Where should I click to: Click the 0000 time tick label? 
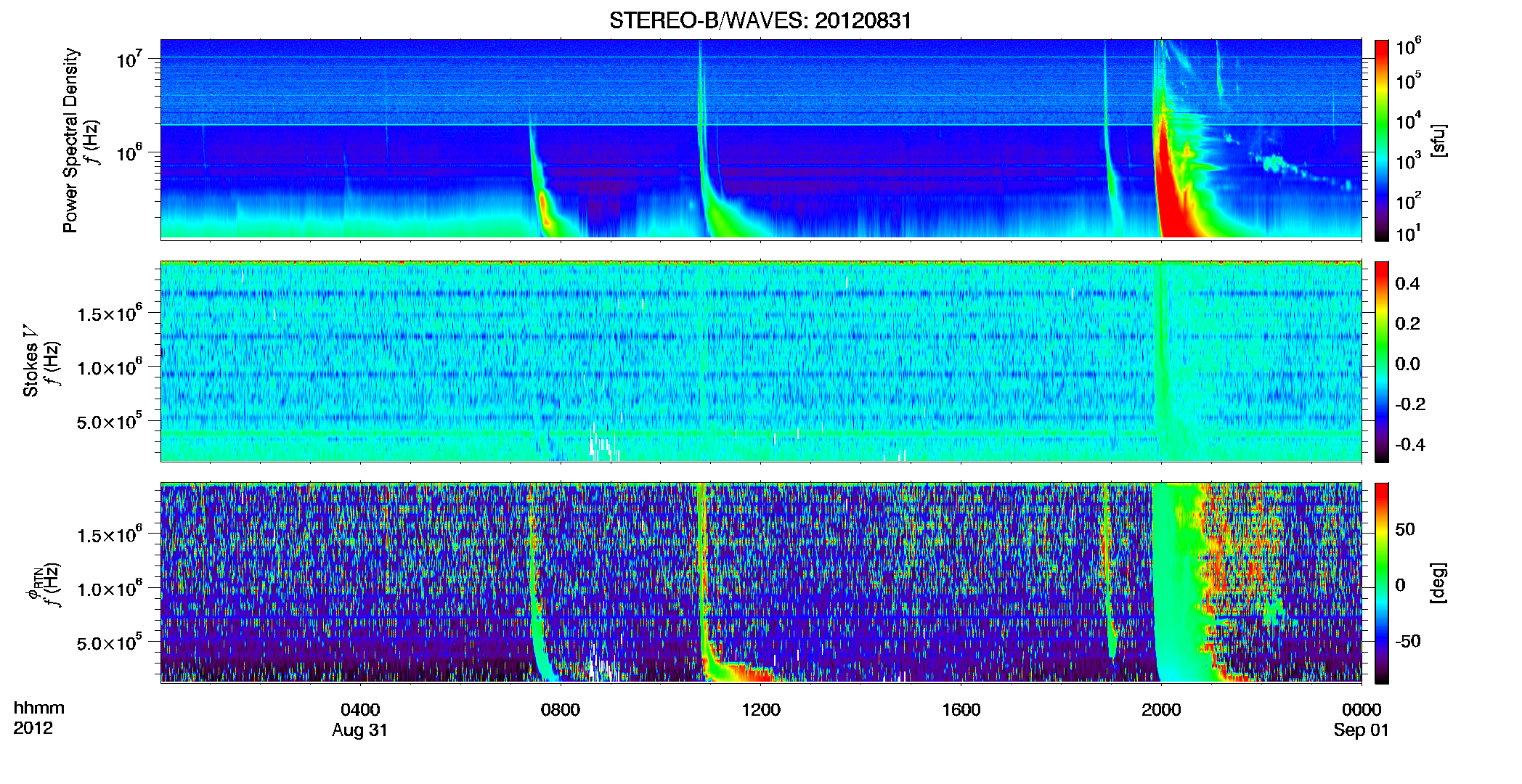coord(1362,710)
